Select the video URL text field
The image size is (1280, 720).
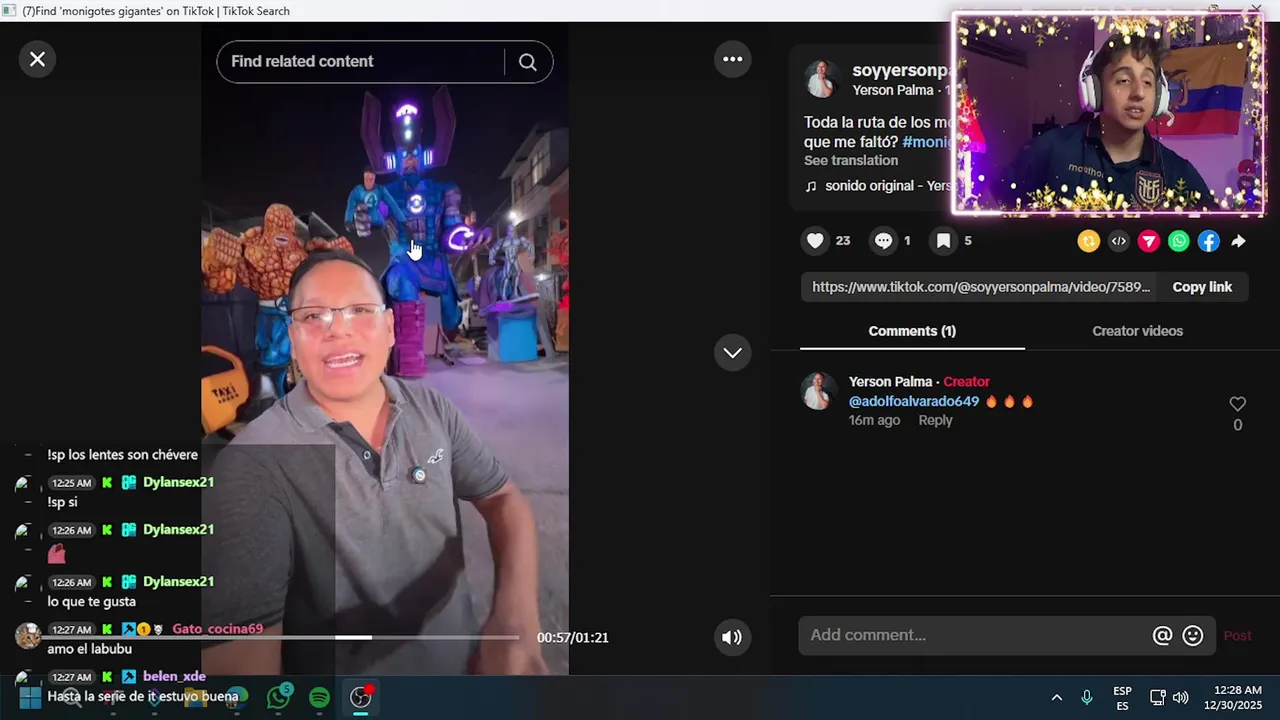pyautogui.click(x=980, y=287)
